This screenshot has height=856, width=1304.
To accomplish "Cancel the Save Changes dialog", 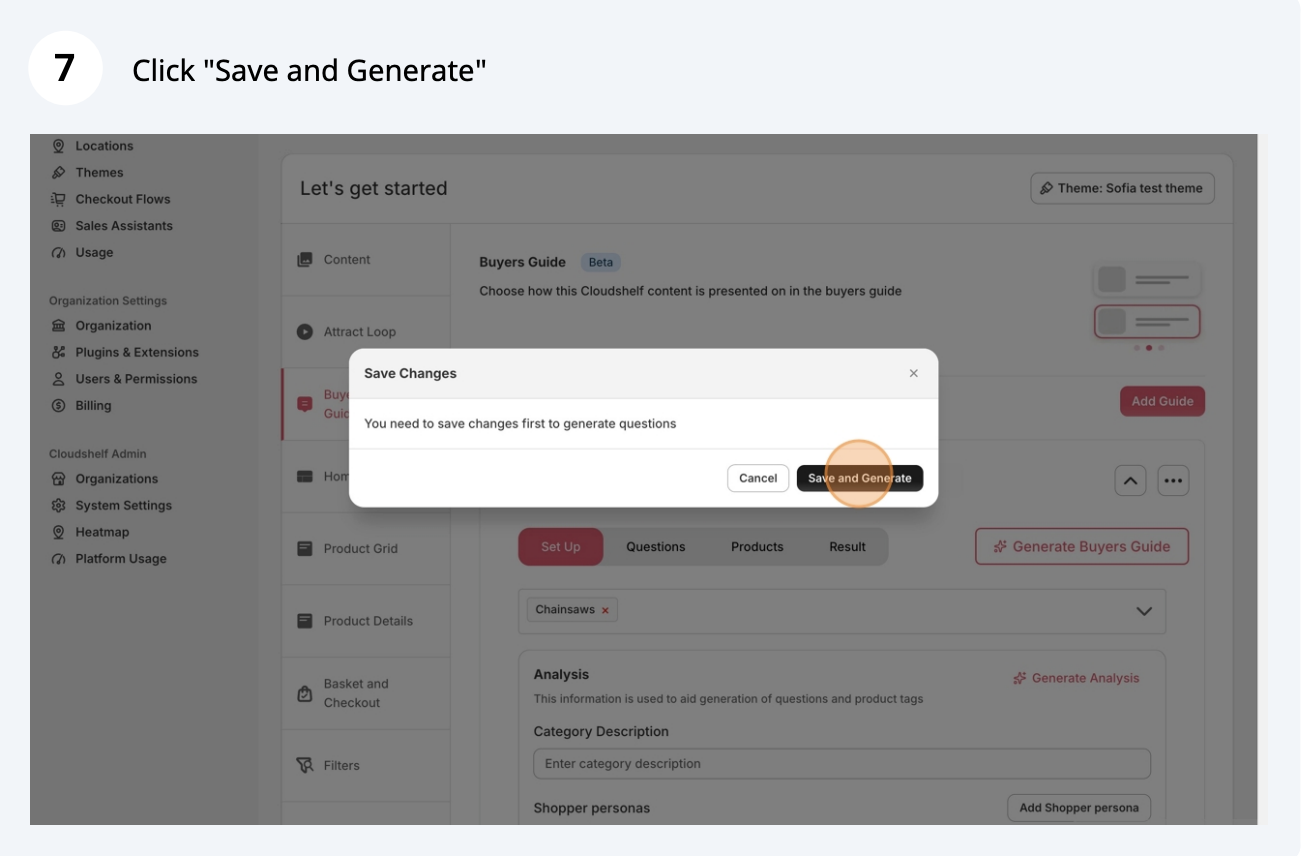I will 757,478.
